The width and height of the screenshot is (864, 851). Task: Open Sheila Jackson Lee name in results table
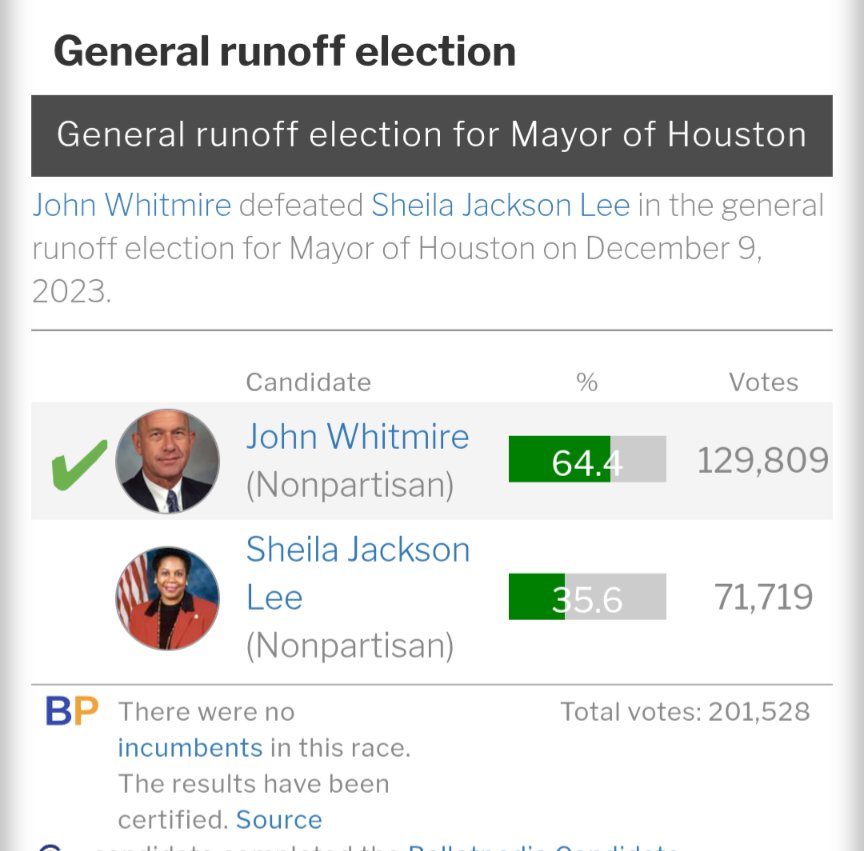(358, 573)
